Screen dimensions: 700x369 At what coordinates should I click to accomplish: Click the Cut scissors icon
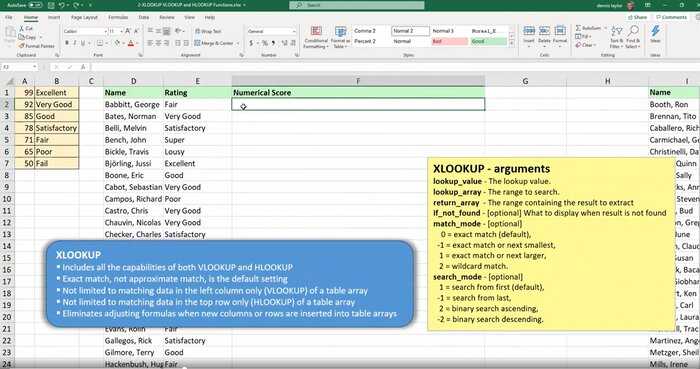click(x=21, y=29)
